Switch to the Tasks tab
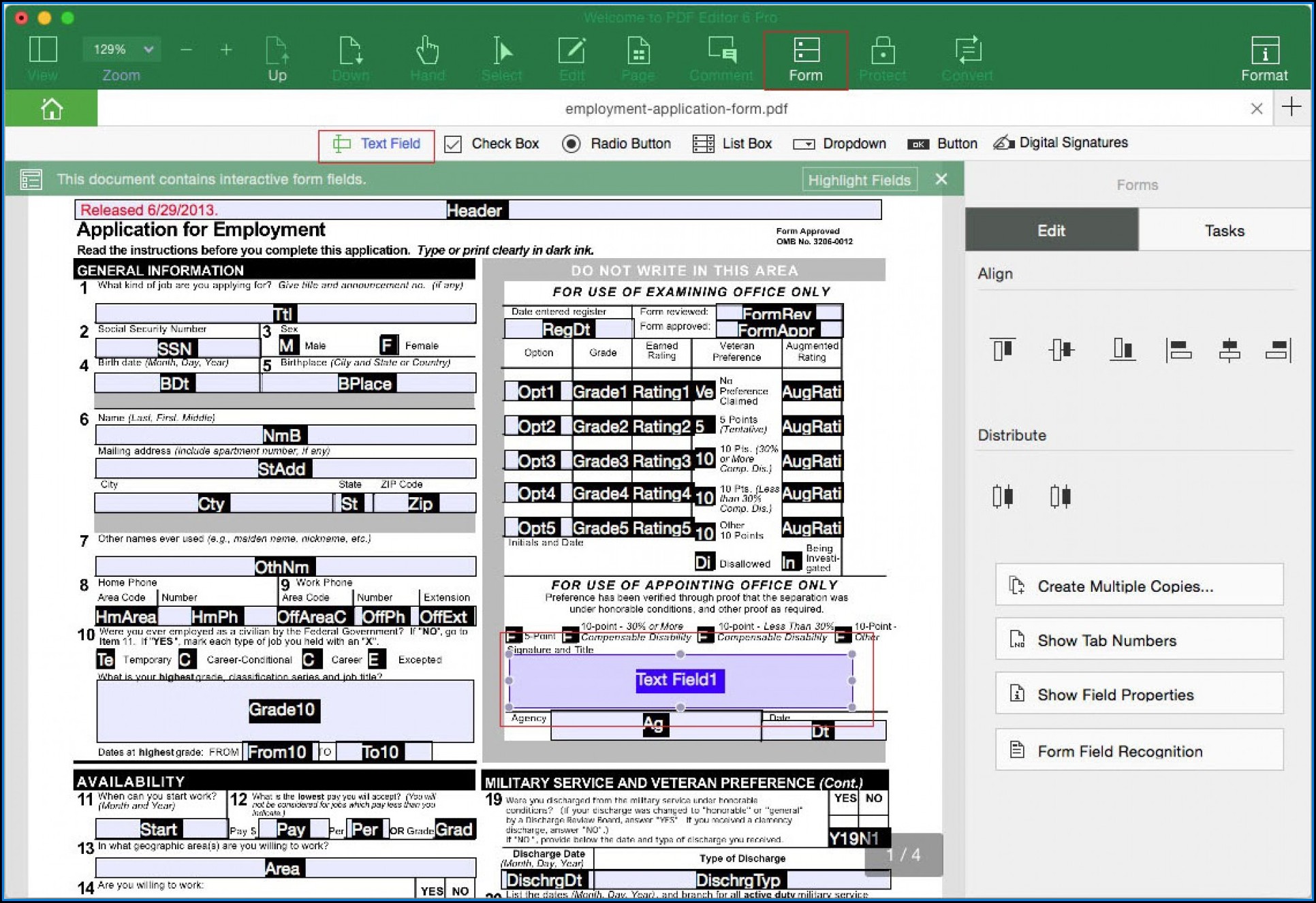 click(1224, 231)
